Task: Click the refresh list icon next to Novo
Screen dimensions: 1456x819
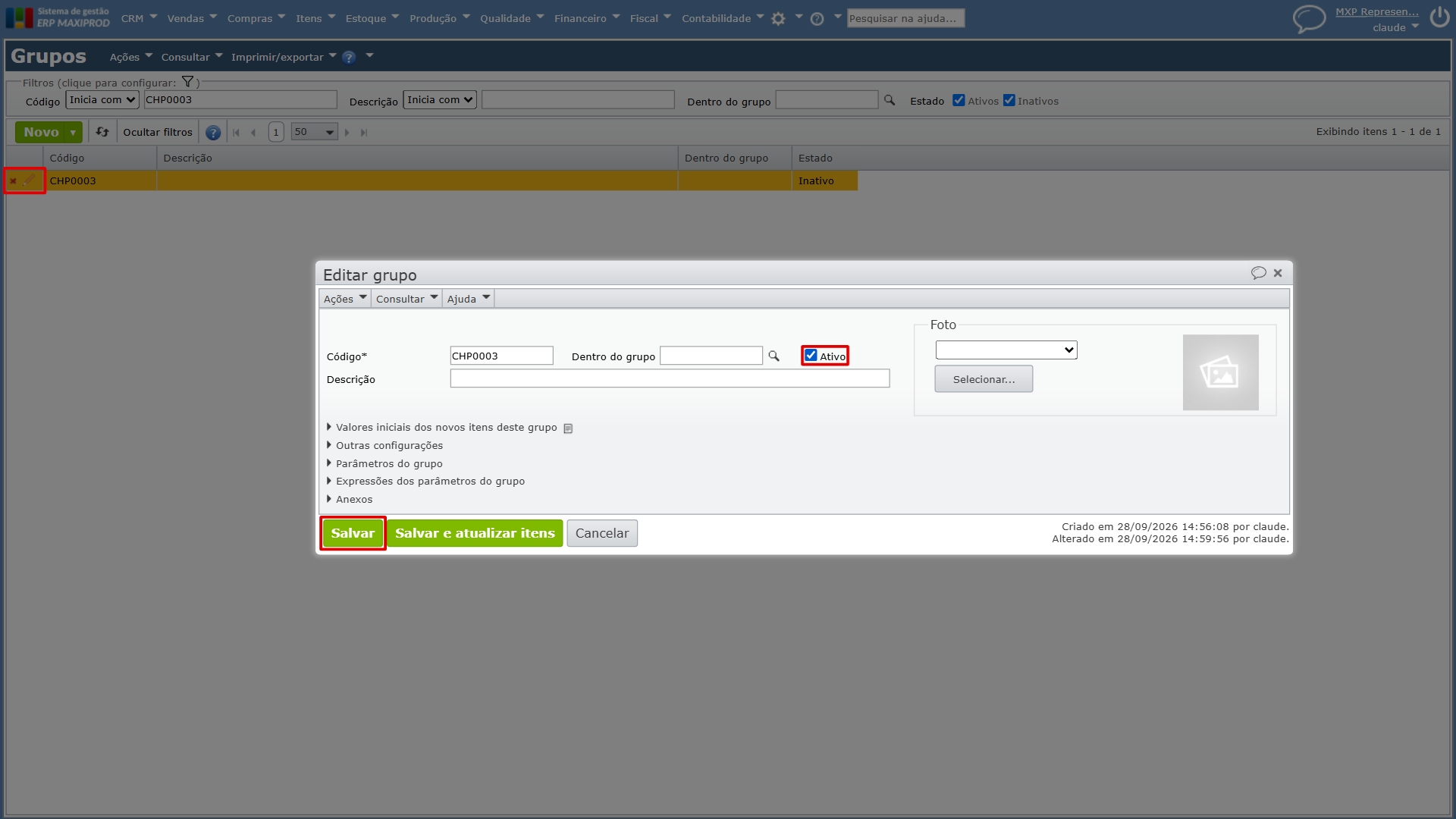Action: 102,132
